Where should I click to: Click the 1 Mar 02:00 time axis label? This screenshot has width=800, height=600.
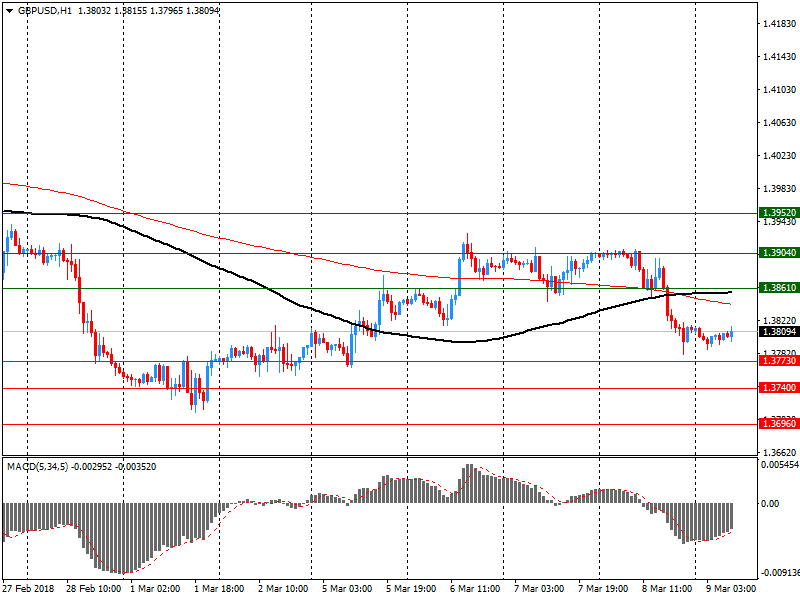coord(155,589)
